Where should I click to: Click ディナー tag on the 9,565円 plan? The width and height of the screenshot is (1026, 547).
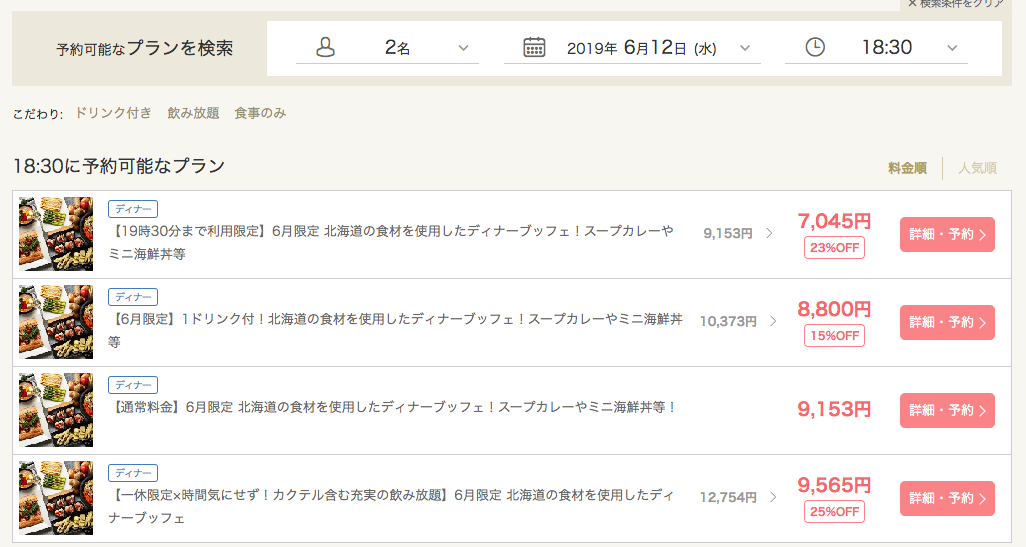133,472
